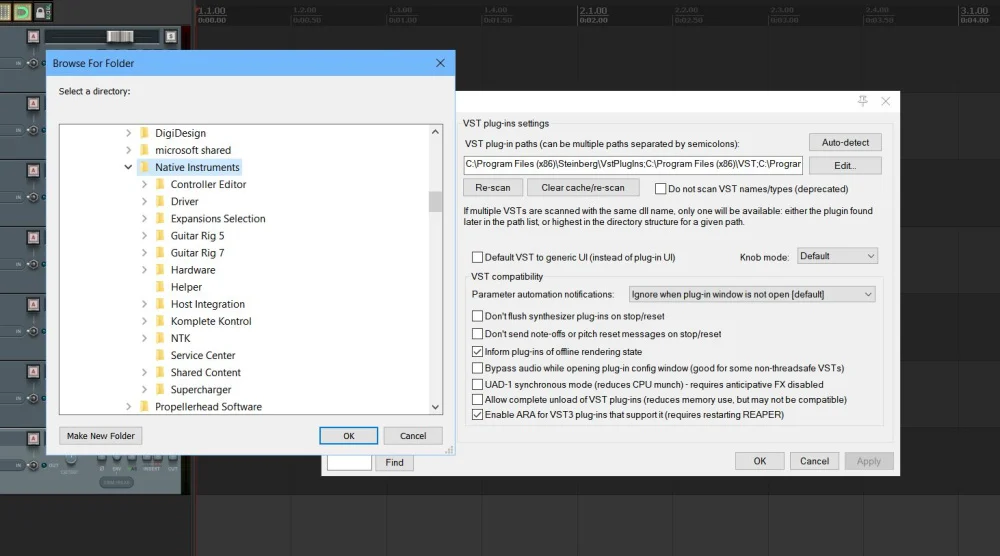Expand the Komplete Kontrol folder
This screenshot has height=556, width=1000.
[x=144, y=321]
